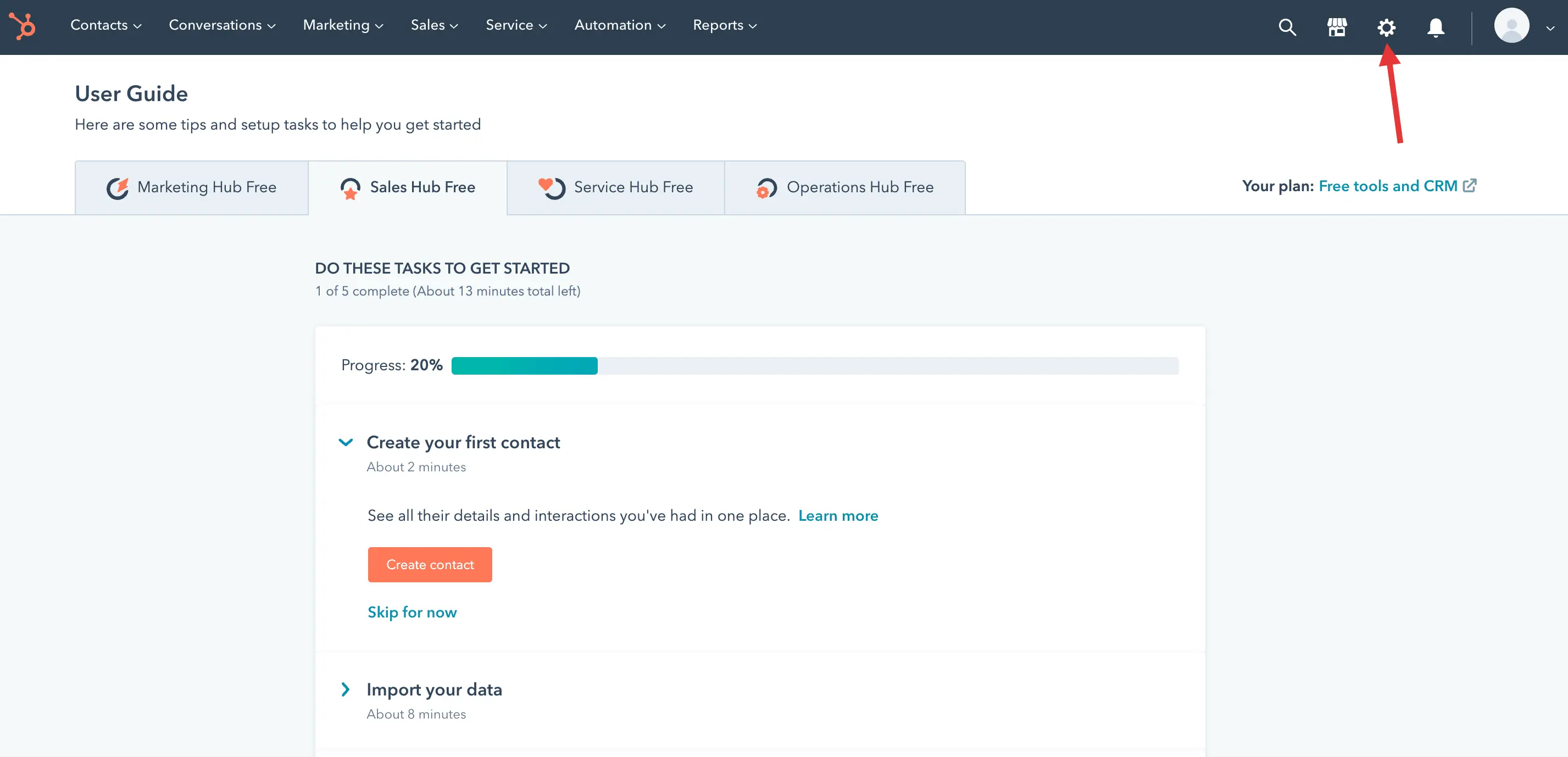Switch to the Service Hub Free tab
This screenshot has height=757, width=1568.
615,187
